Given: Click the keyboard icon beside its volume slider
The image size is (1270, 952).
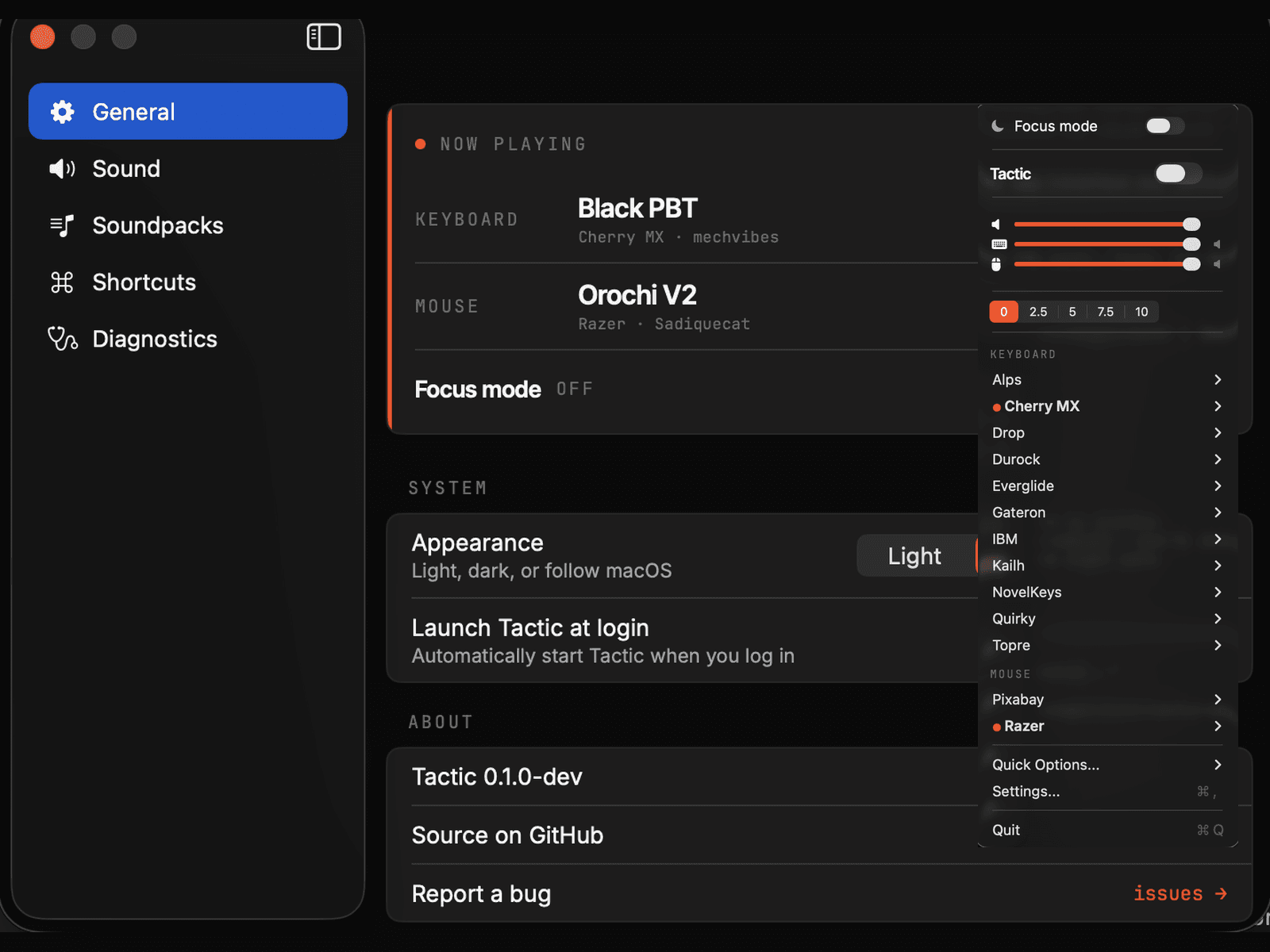Looking at the screenshot, I should (x=999, y=244).
